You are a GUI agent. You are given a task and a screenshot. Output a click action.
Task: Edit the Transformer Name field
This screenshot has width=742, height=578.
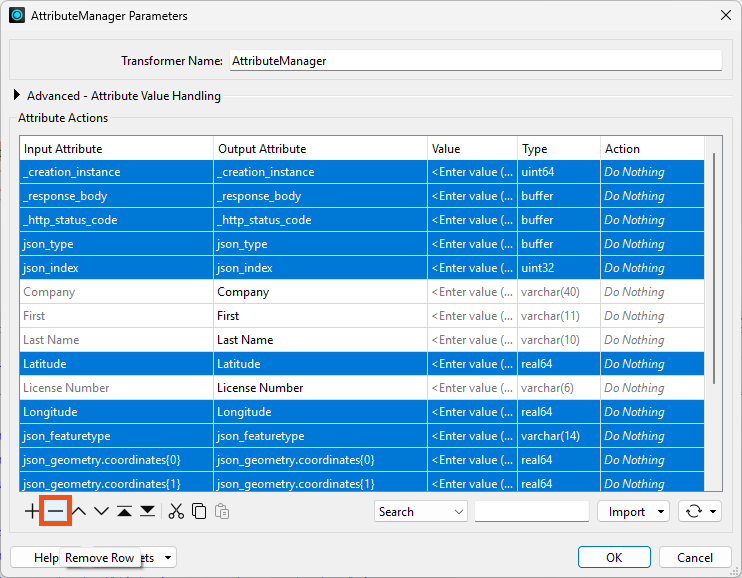(476, 61)
